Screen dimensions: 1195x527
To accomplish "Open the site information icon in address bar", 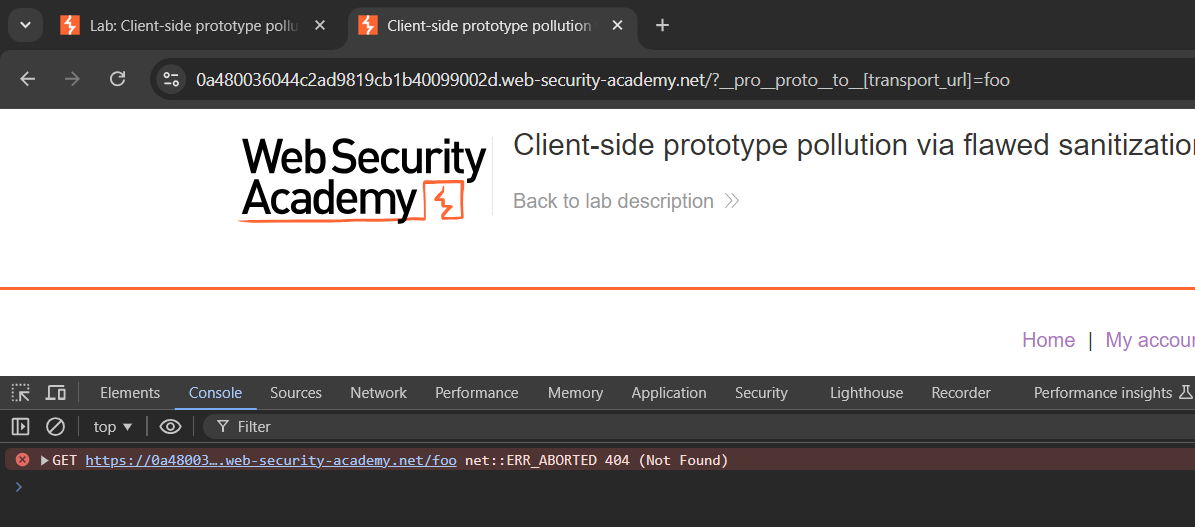I will tap(171, 79).
